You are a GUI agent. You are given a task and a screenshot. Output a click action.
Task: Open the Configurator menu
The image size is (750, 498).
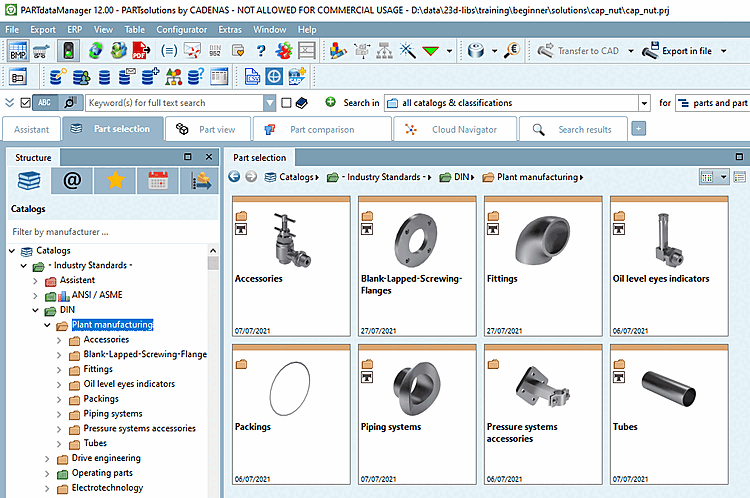181,30
